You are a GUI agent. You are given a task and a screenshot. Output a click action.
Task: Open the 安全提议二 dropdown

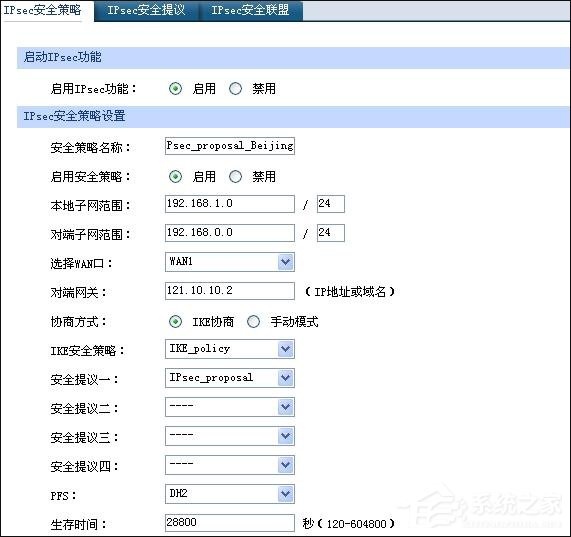[x=230, y=407]
